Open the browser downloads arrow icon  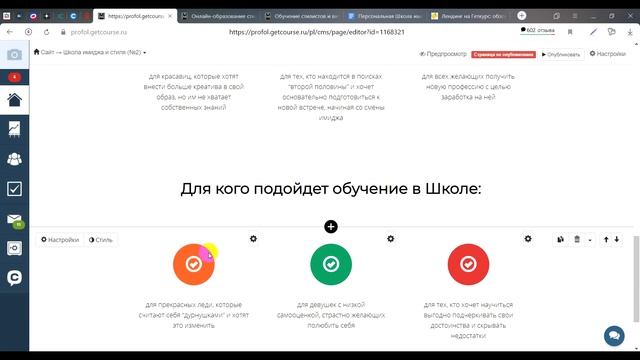(x=630, y=32)
